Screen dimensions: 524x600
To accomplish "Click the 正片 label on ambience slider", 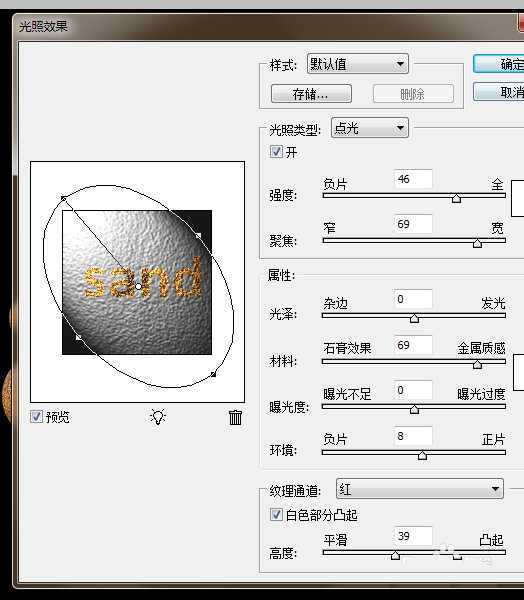I will point(493,439).
